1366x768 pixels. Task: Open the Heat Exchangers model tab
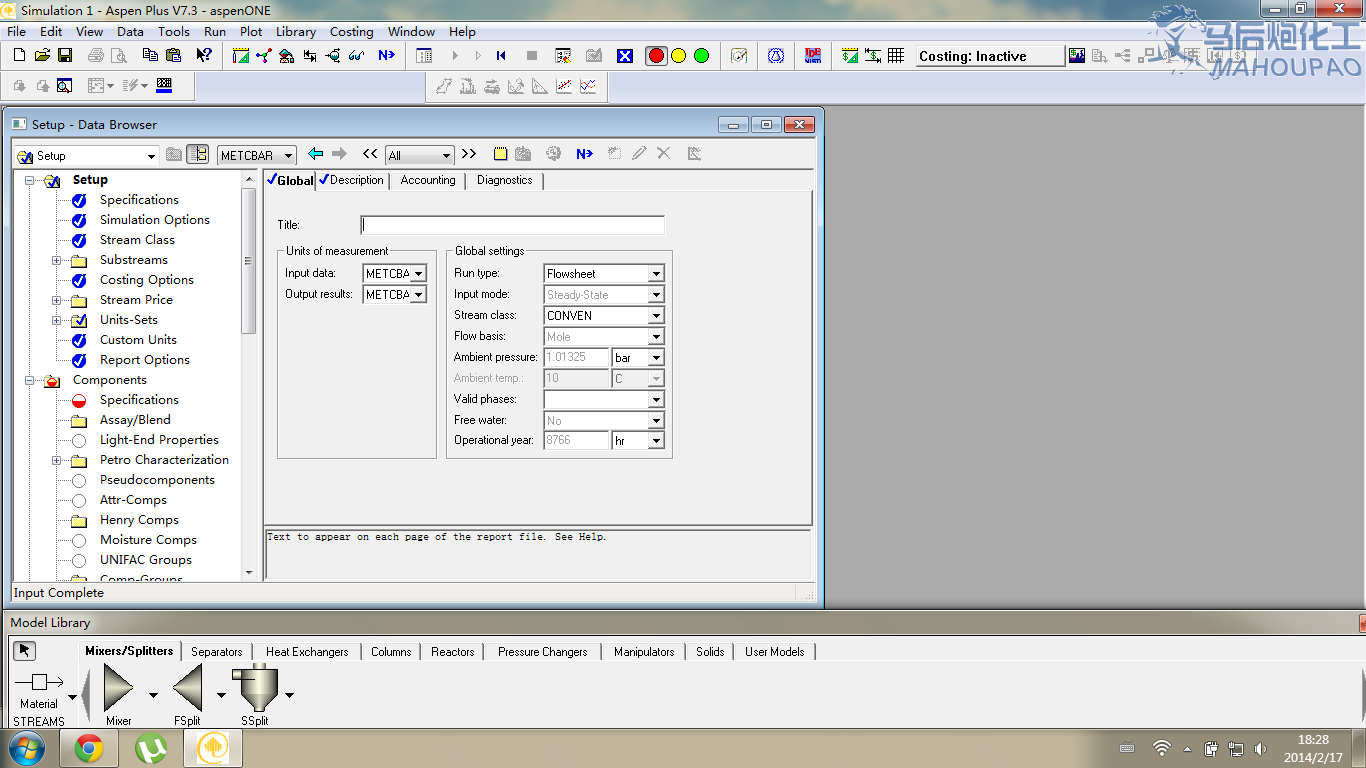coord(307,652)
